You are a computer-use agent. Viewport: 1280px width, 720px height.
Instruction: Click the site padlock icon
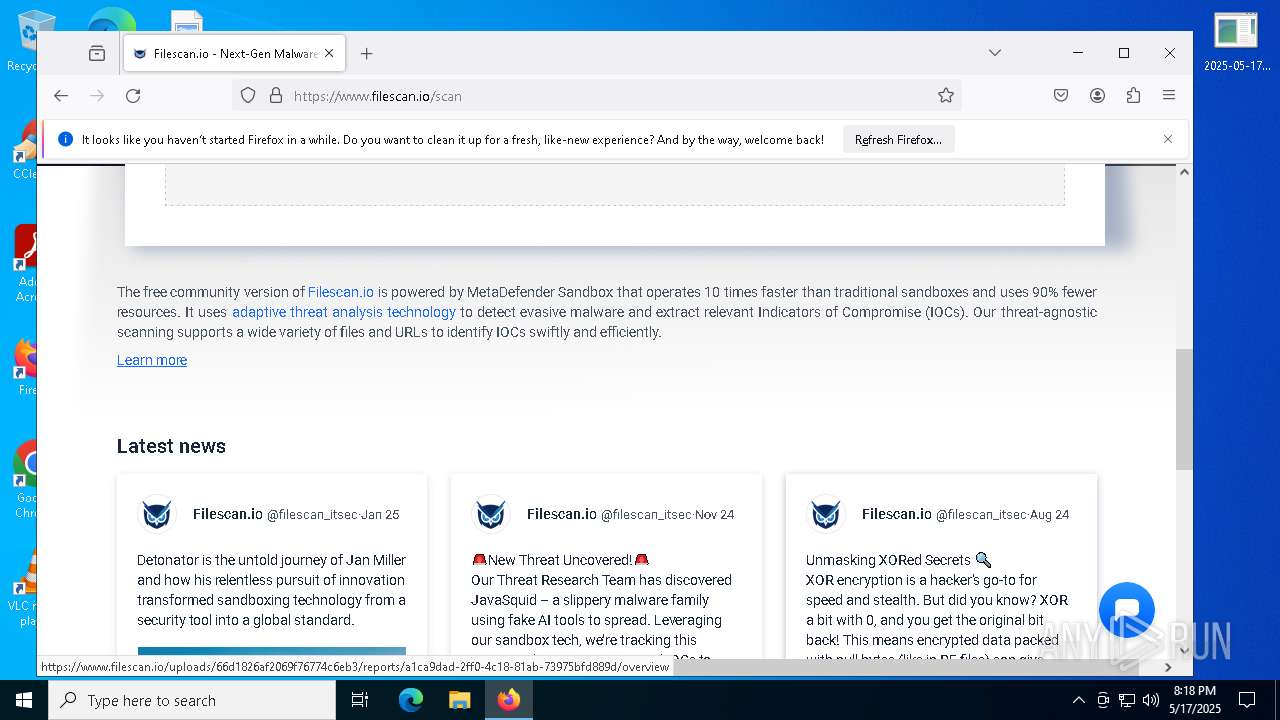[x=276, y=96]
